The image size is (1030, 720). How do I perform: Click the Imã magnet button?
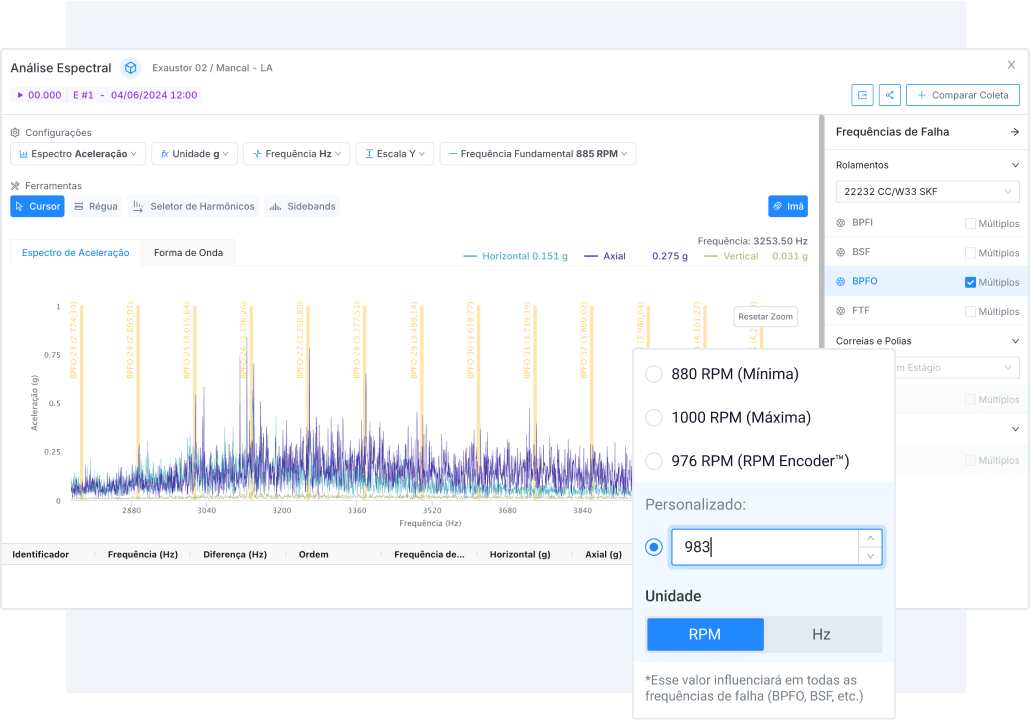pos(787,206)
